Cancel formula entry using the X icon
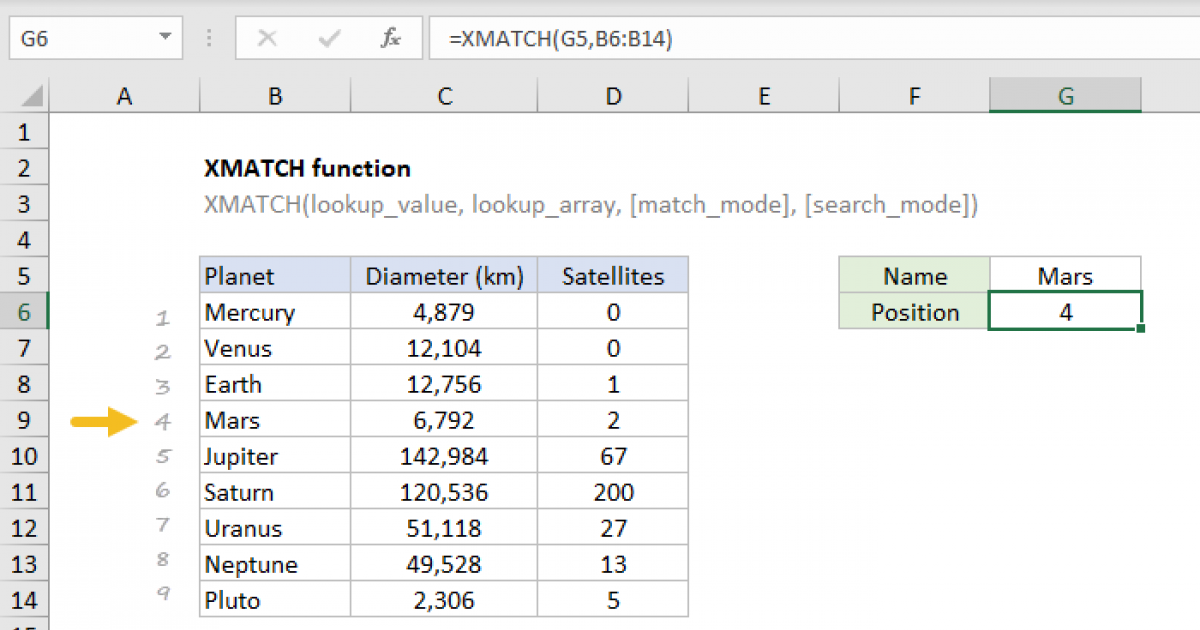Viewport: 1200px width, 630px height. [267, 38]
